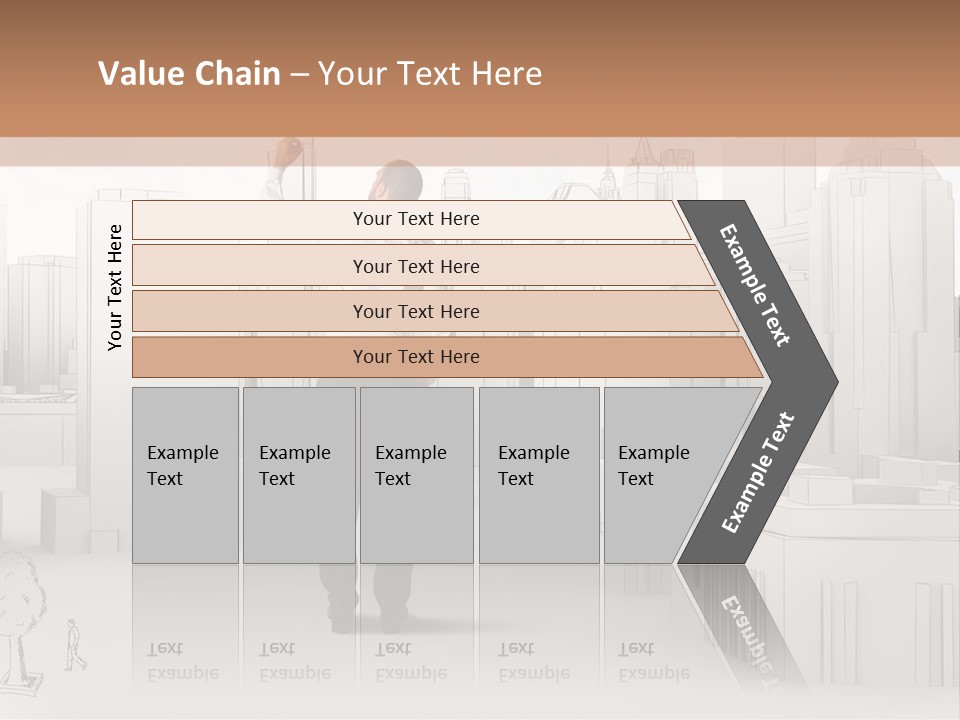
Task: Select the slide title 'Value Chain – Your Text Here'
Action: click(320, 73)
